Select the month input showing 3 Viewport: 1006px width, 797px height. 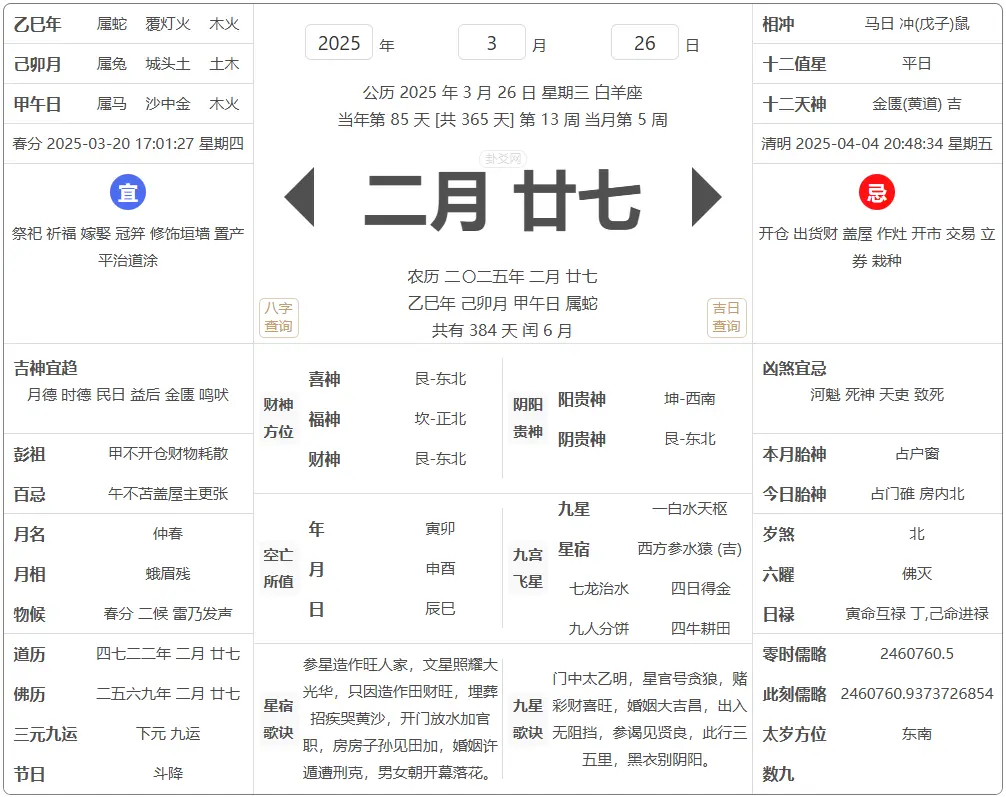point(491,43)
